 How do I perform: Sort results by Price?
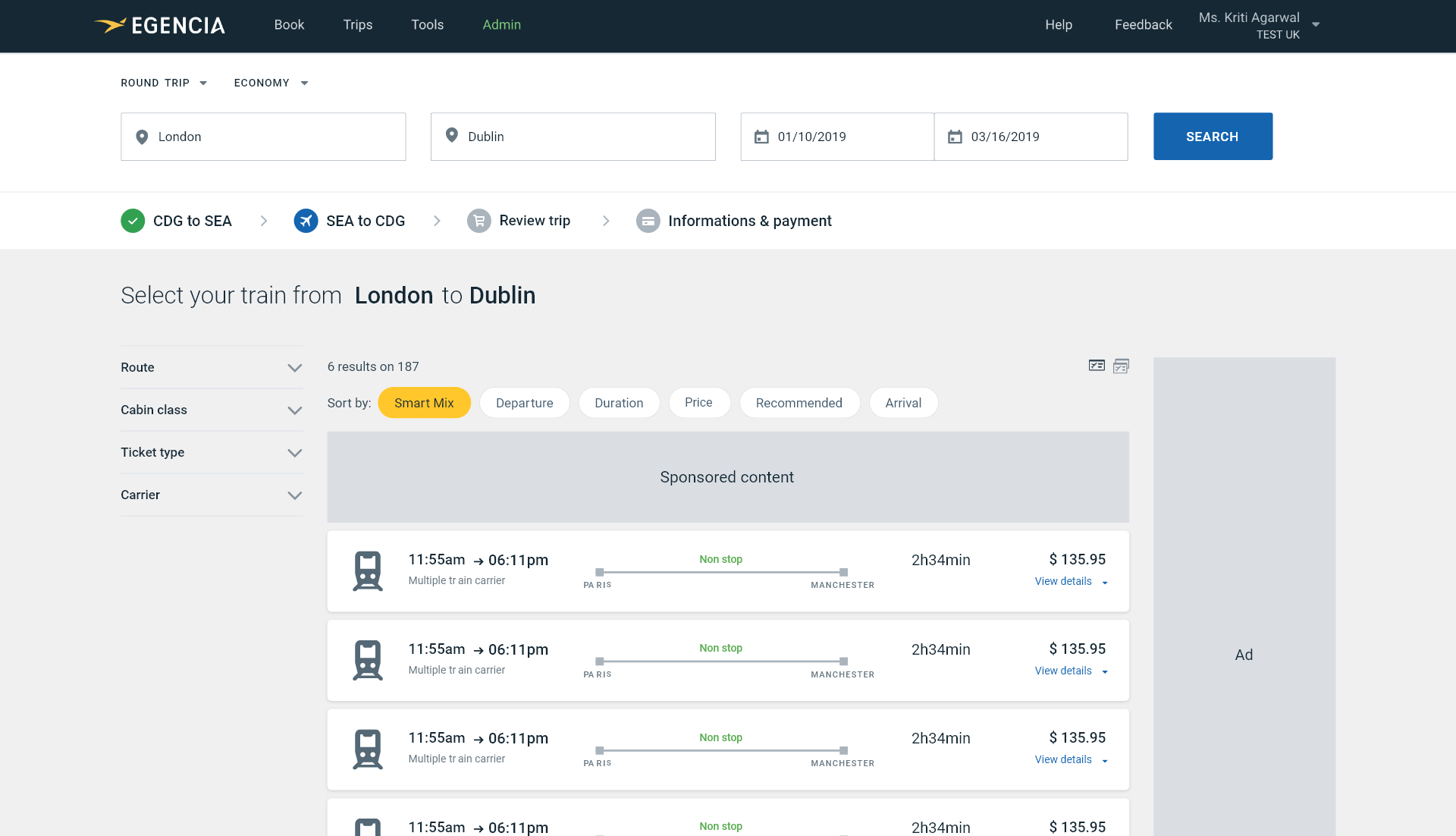click(698, 403)
